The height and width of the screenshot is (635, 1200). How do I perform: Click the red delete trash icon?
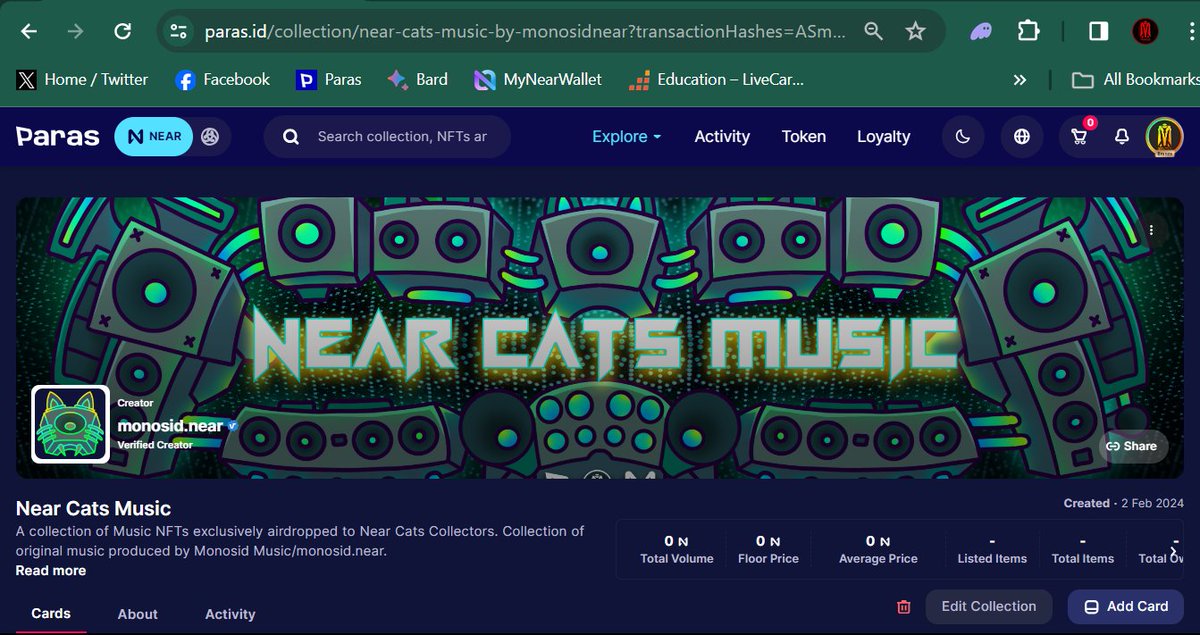pyautogui.click(x=904, y=607)
